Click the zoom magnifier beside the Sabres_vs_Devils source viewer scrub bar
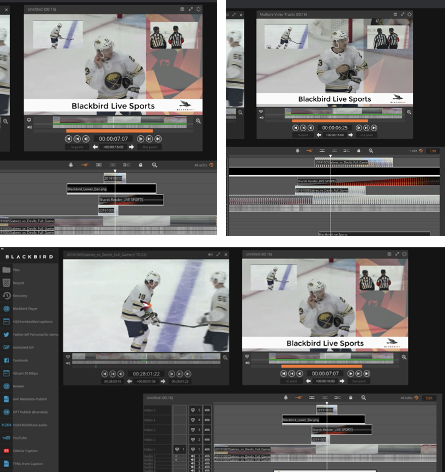 [x=225, y=357]
